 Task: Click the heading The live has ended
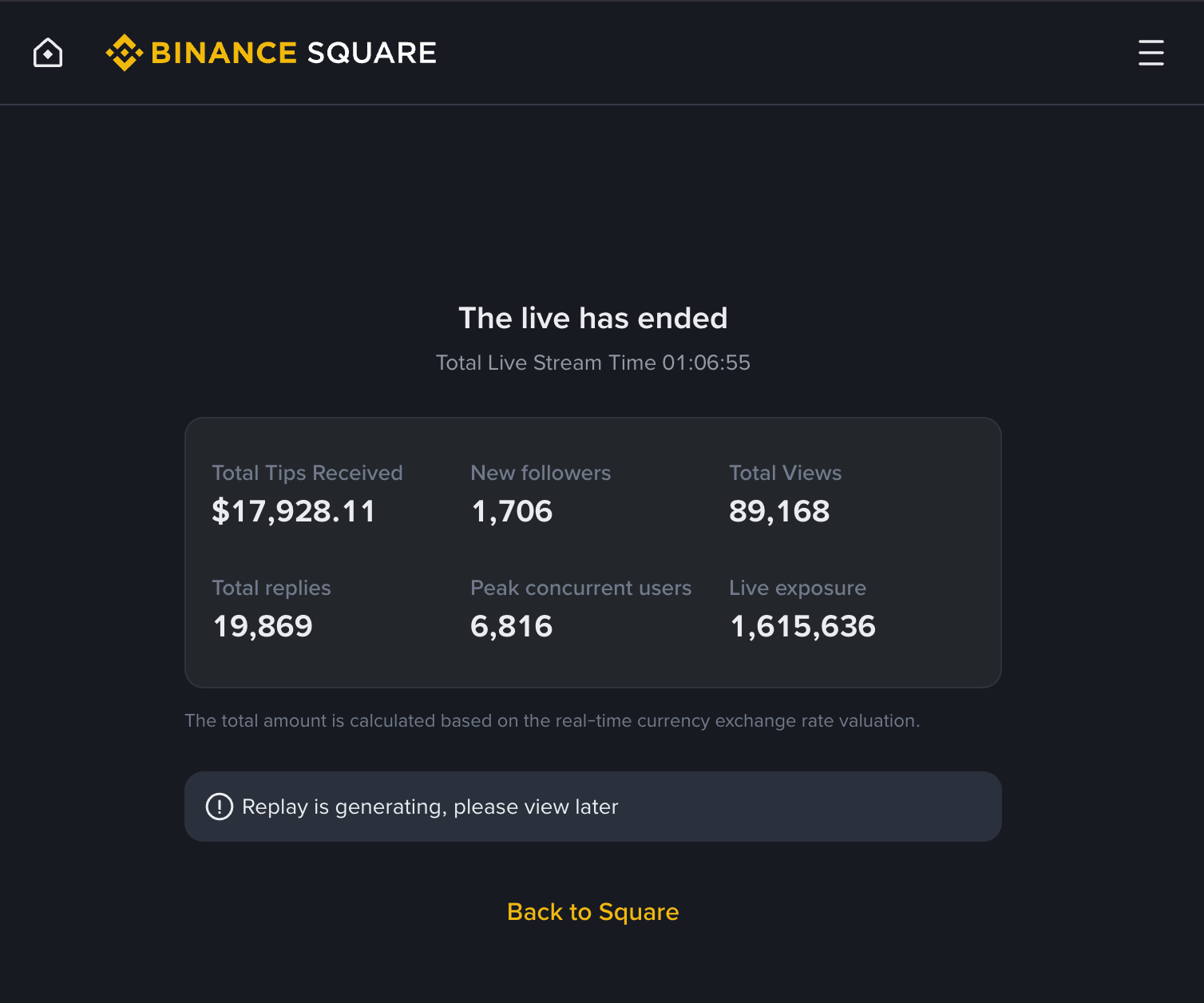click(593, 318)
